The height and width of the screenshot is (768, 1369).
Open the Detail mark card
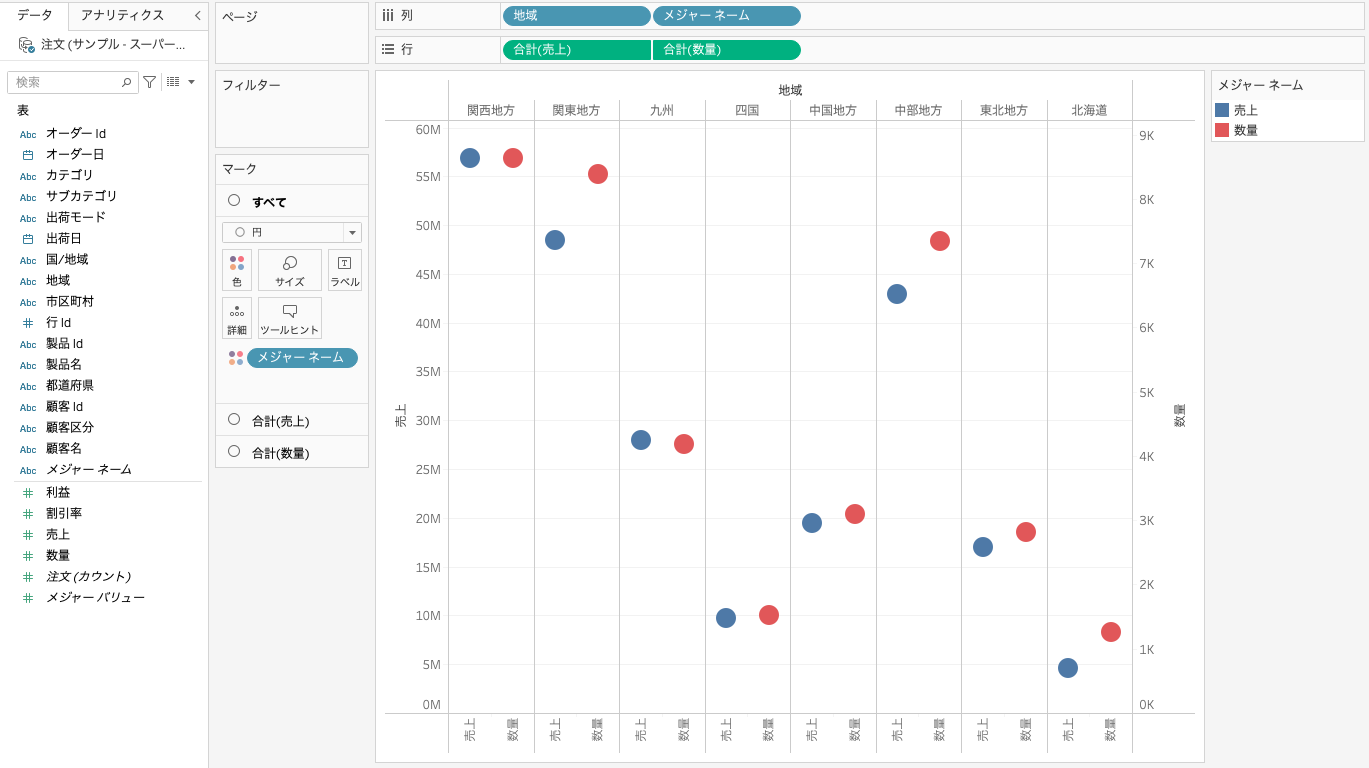tap(237, 318)
